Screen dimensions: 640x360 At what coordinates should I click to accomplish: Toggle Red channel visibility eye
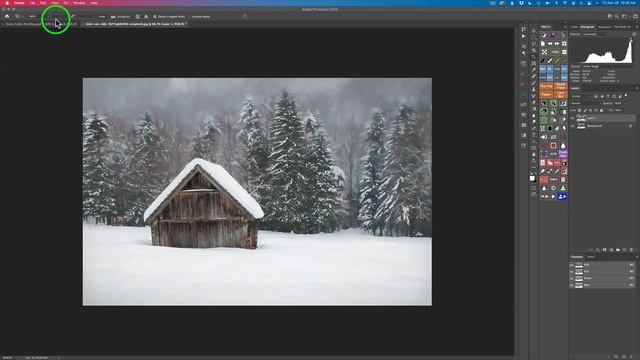(571, 271)
